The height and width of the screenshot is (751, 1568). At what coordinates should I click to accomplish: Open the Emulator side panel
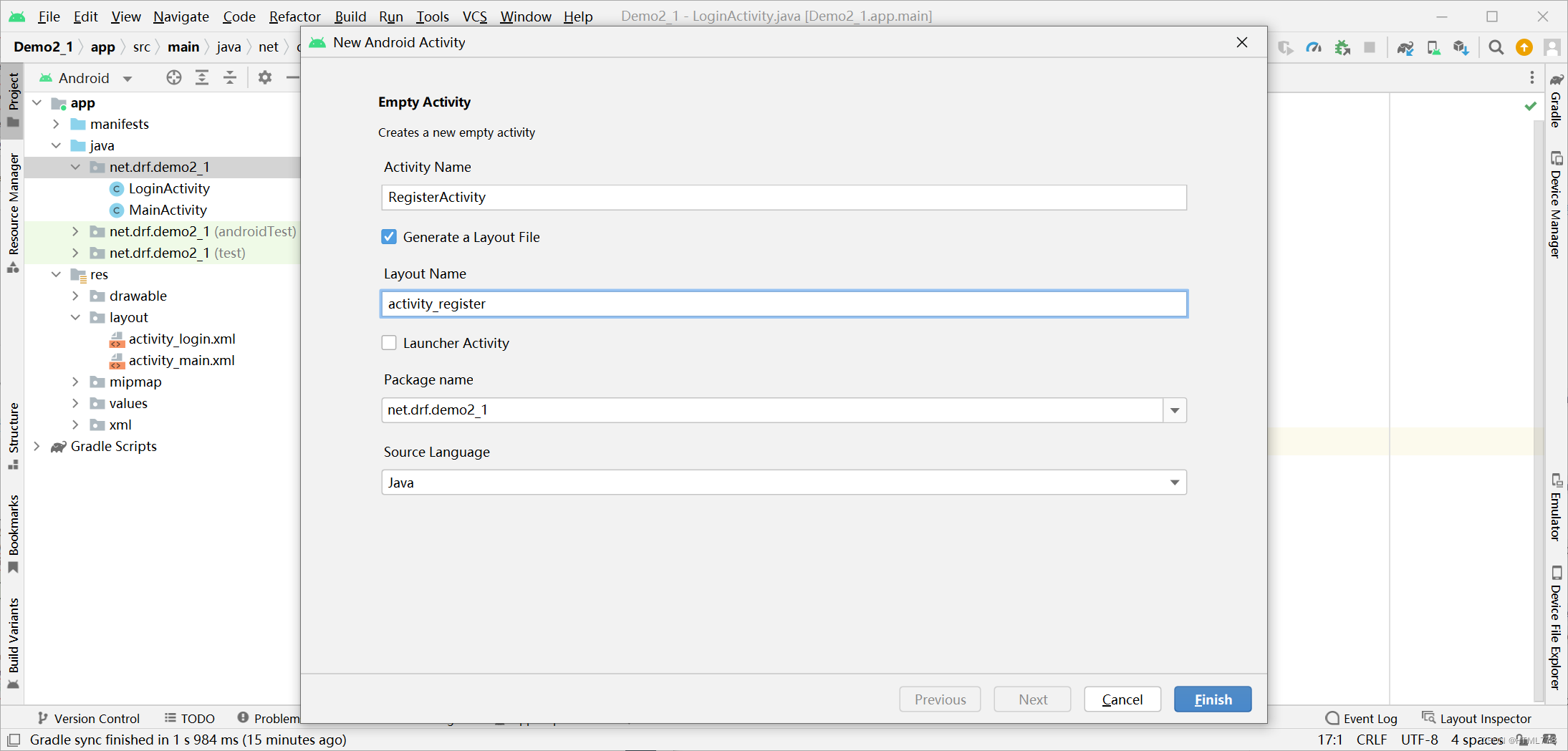coord(1556,507)
